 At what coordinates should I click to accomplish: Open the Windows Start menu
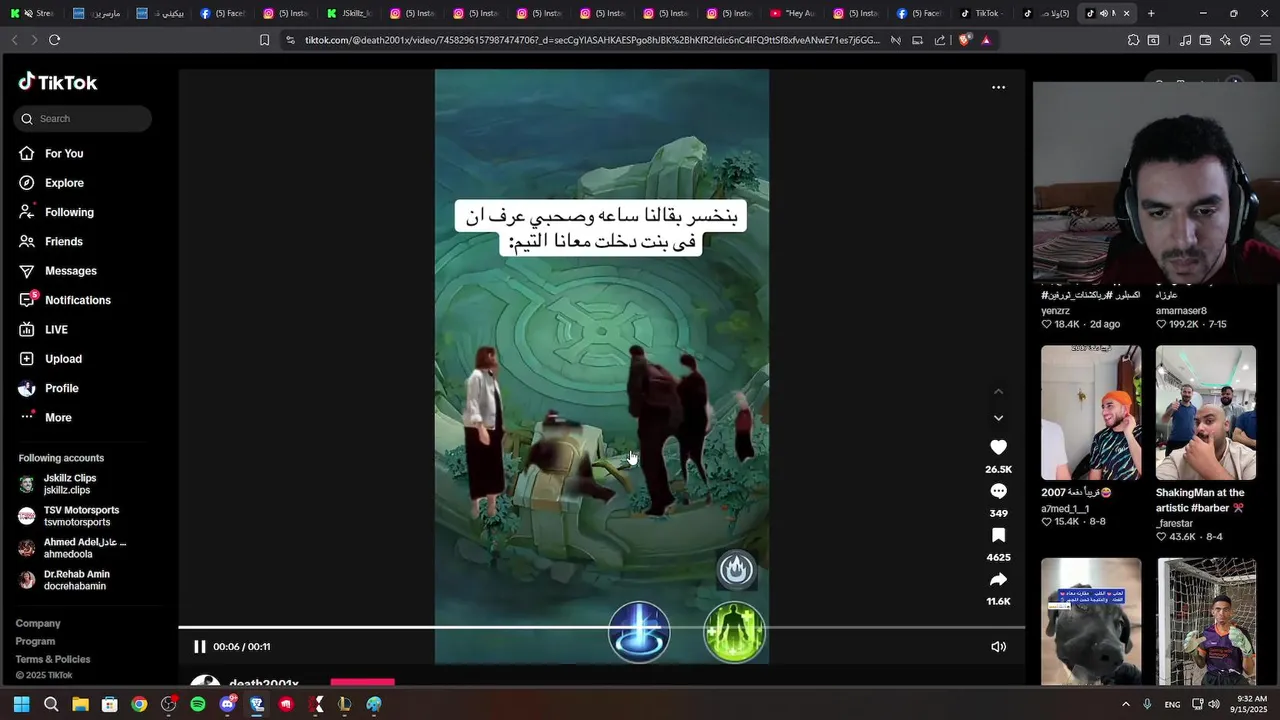click(x=21, y=704)
